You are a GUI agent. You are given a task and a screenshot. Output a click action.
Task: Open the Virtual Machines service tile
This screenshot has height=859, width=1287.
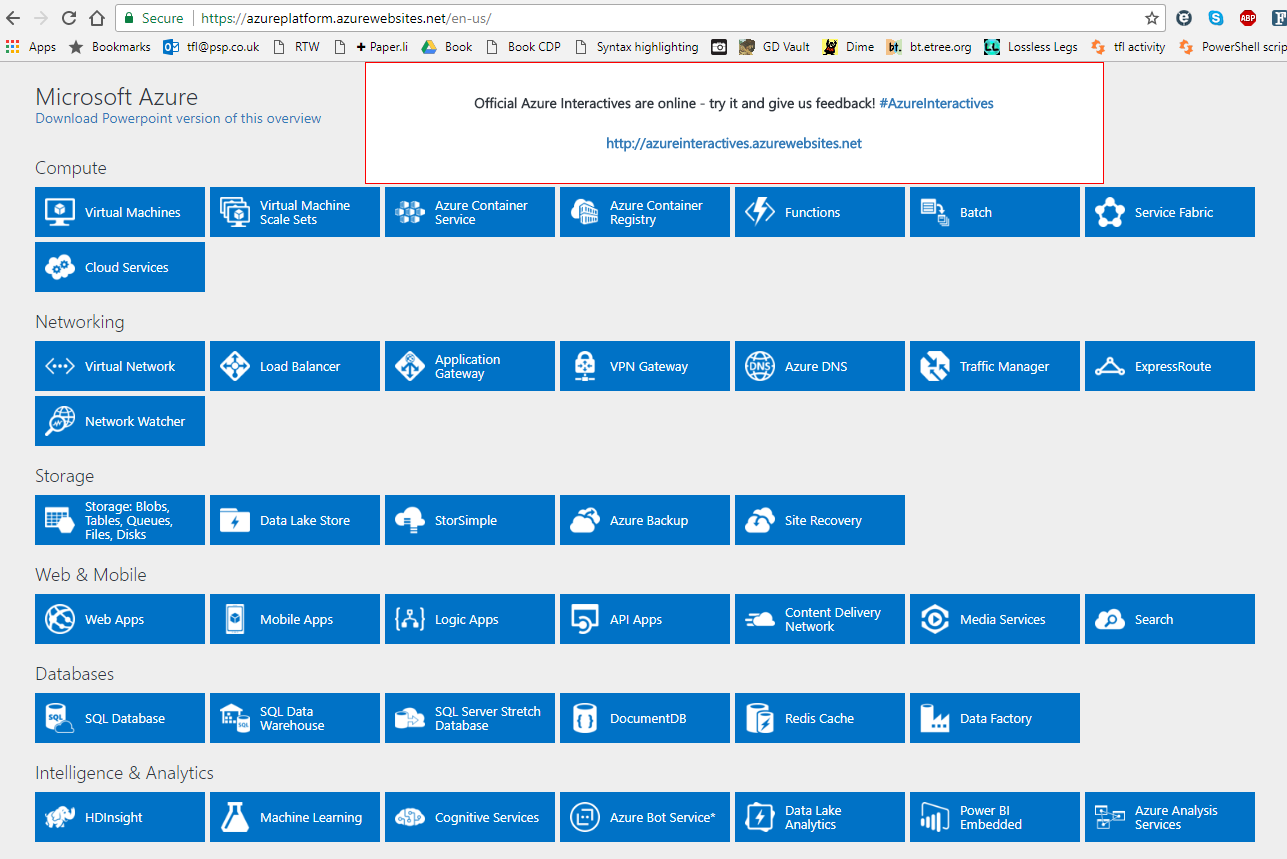(119, 211)
